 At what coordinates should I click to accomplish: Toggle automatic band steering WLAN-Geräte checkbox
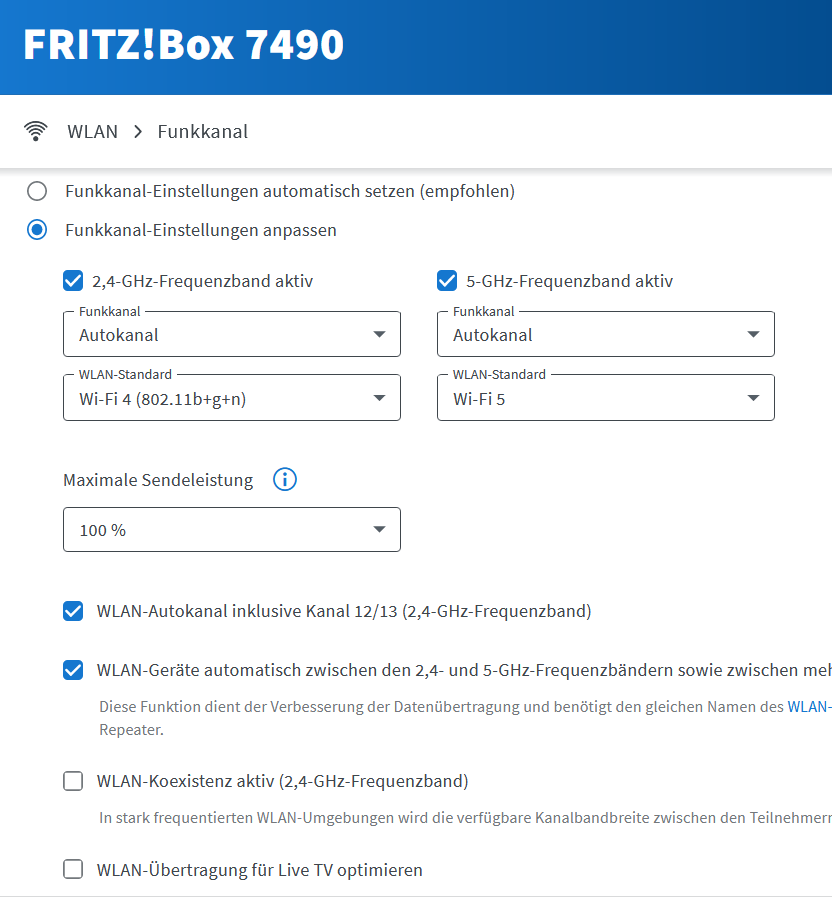pyautogui.click(x=73, y=670)
